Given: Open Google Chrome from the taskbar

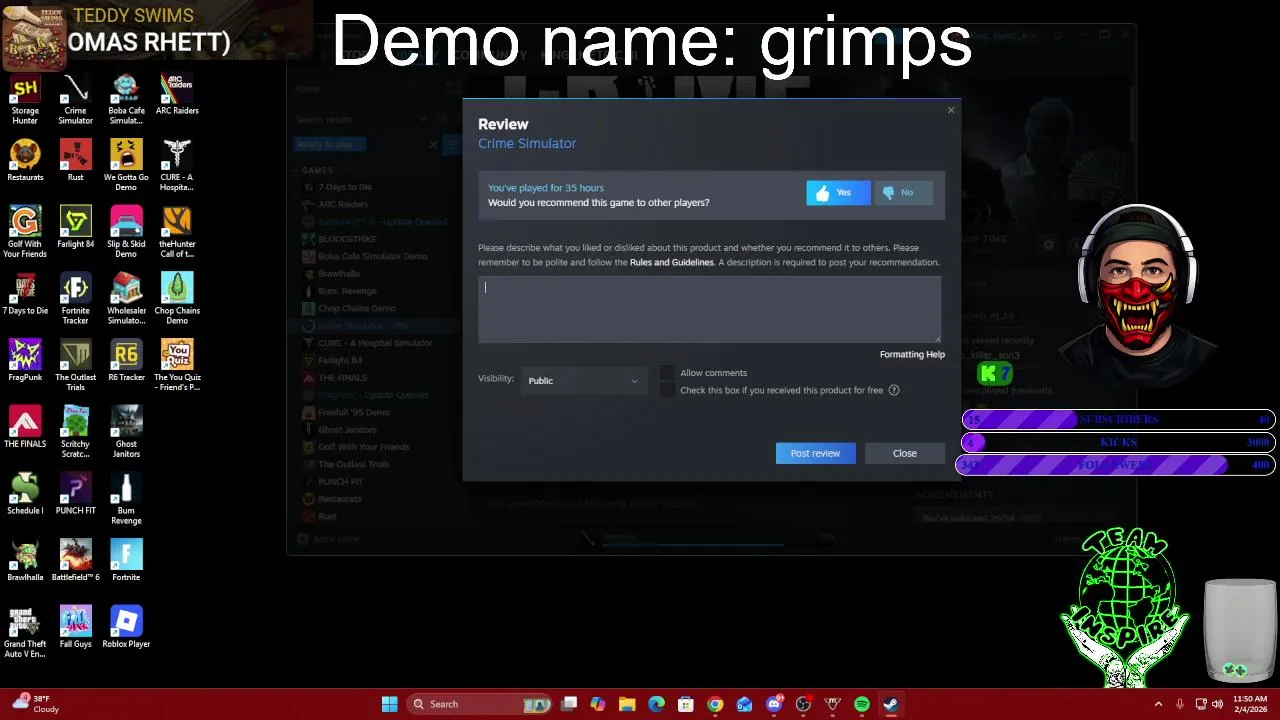Looking at the screenshot, I should point(715,704).
